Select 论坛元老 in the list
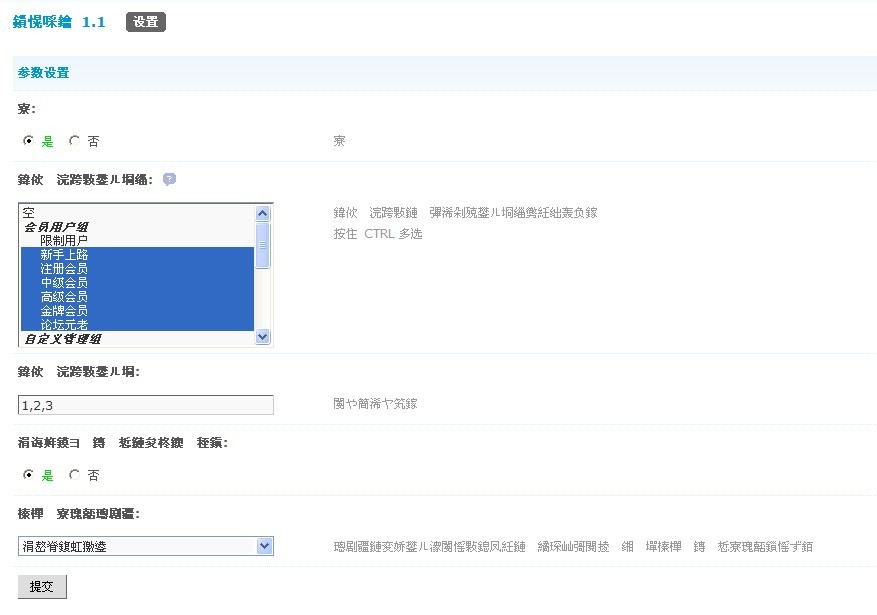Viewport: 877px width, 615px height. coord(137,324)
